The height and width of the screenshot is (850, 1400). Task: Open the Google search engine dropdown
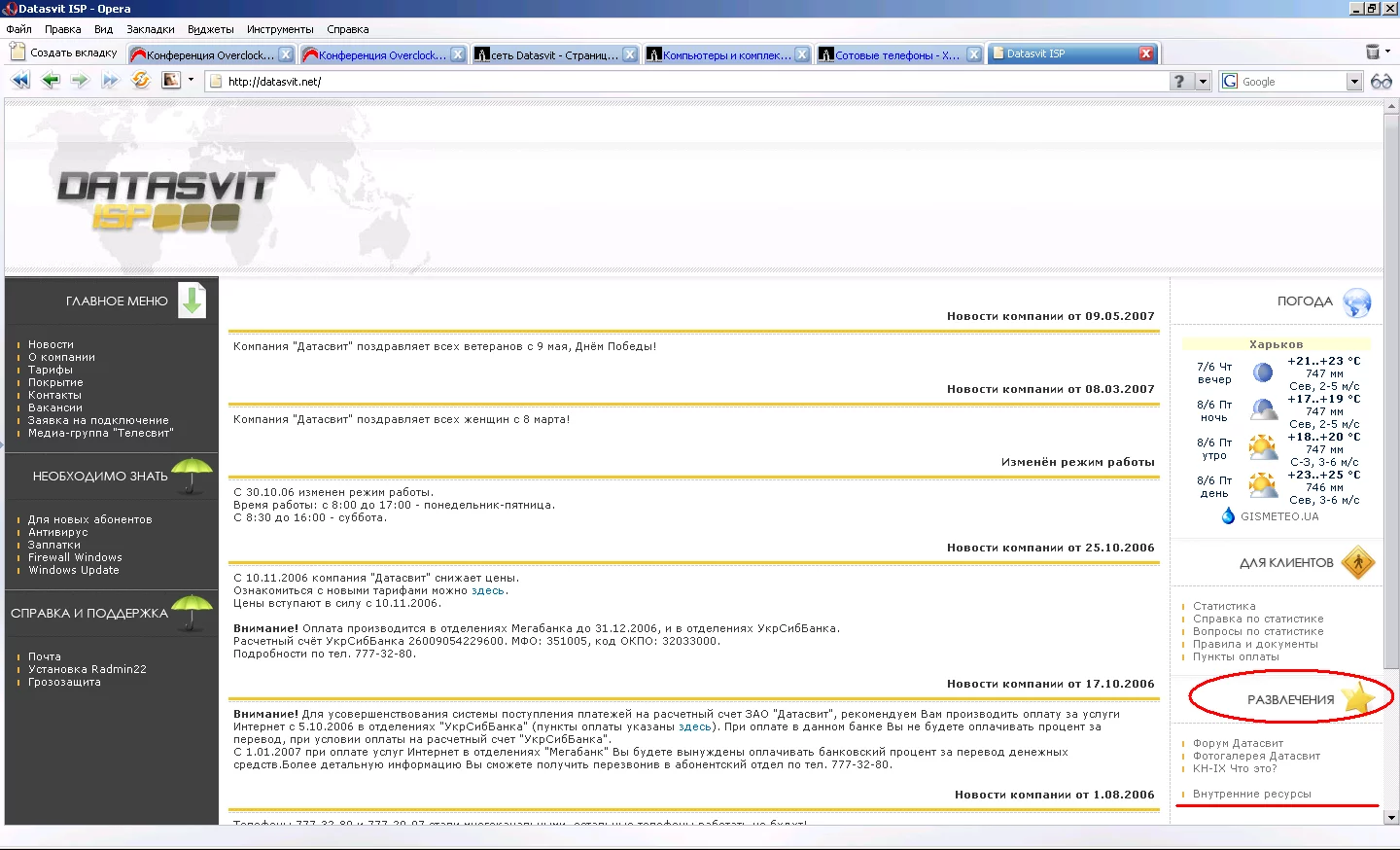click(1354, 82)
